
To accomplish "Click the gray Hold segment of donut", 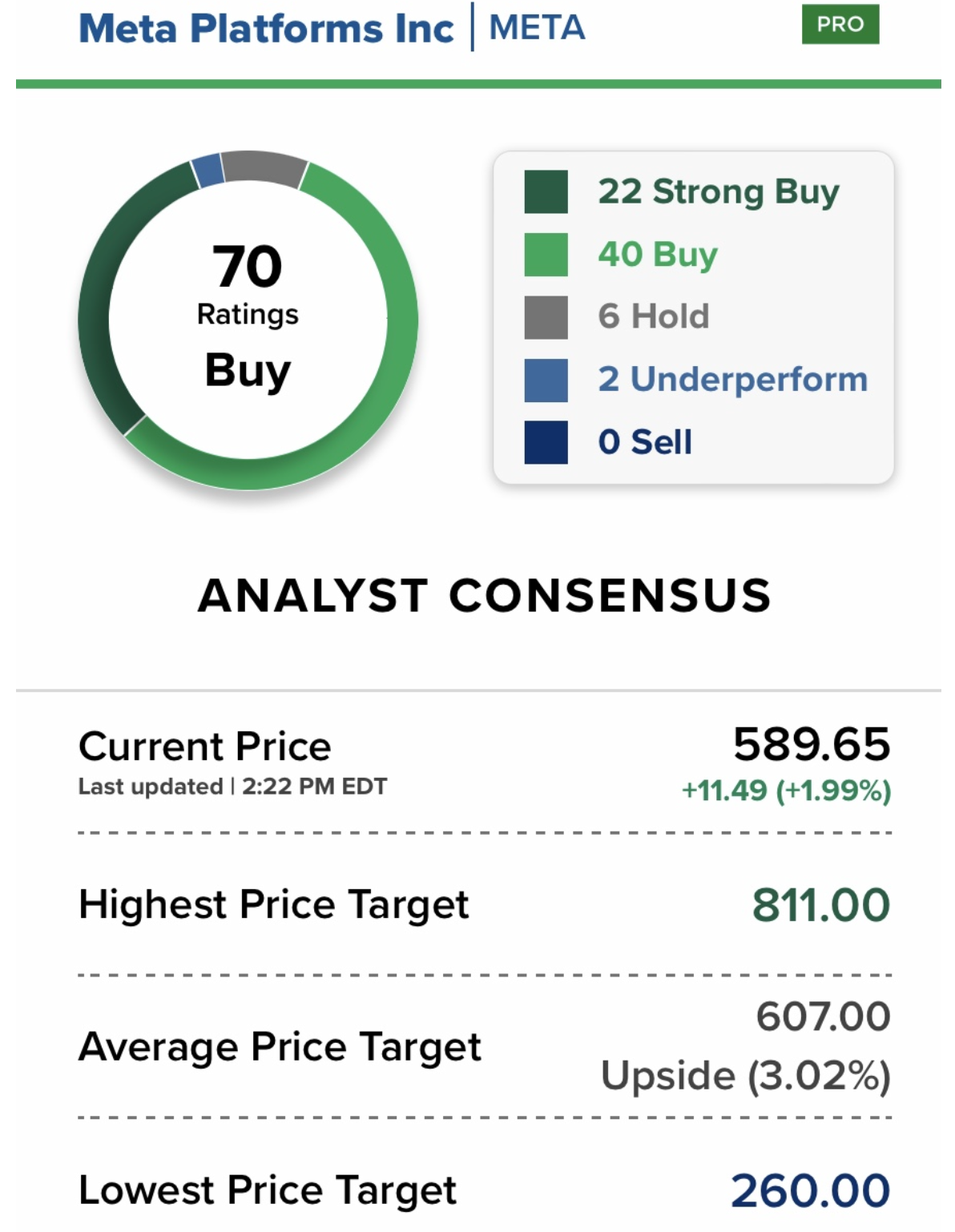I will point(262,167).
